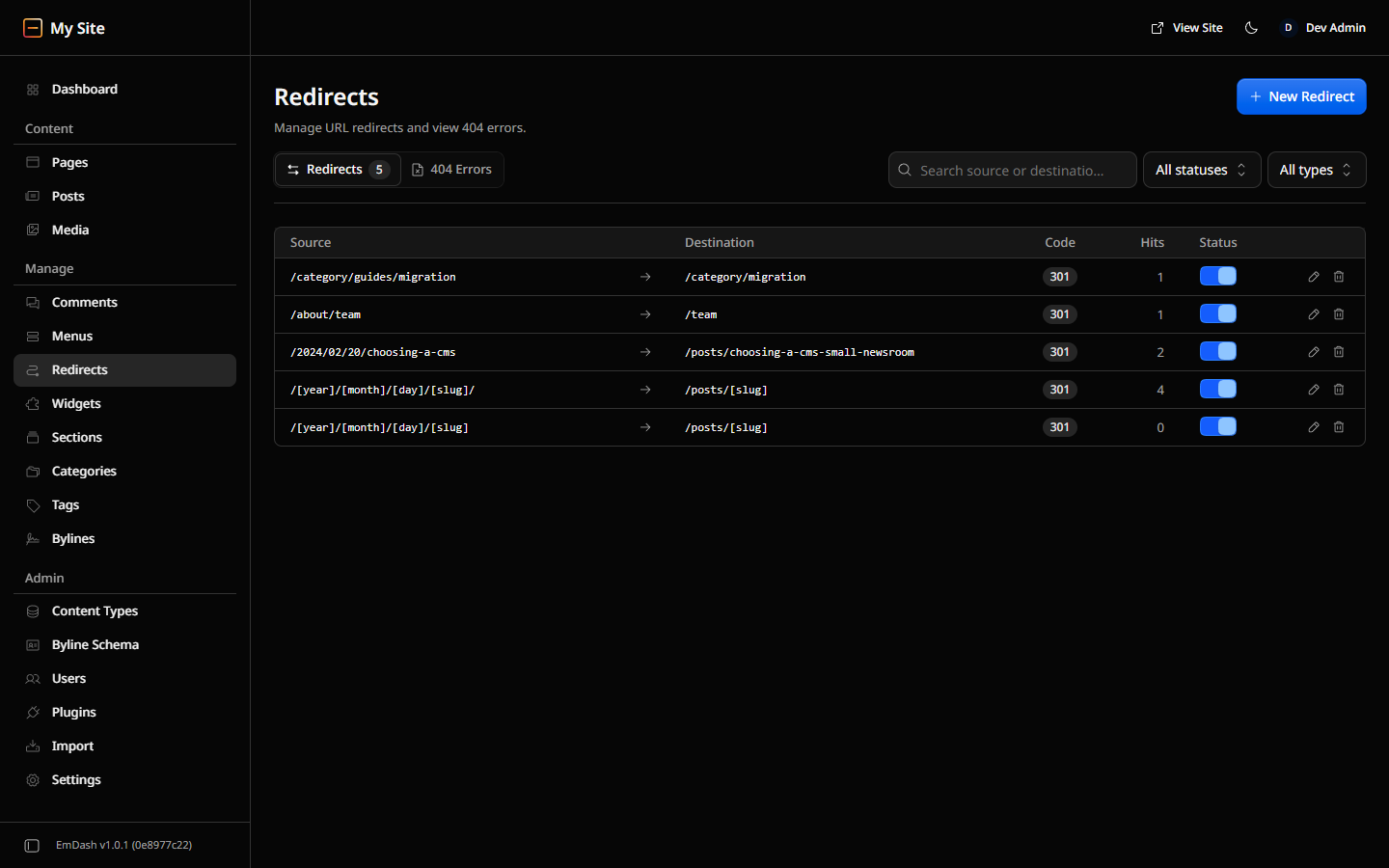Delete the /category/guides/migration redirect
Screen dimensions: 1389x868
click(x=1339, y=277)
